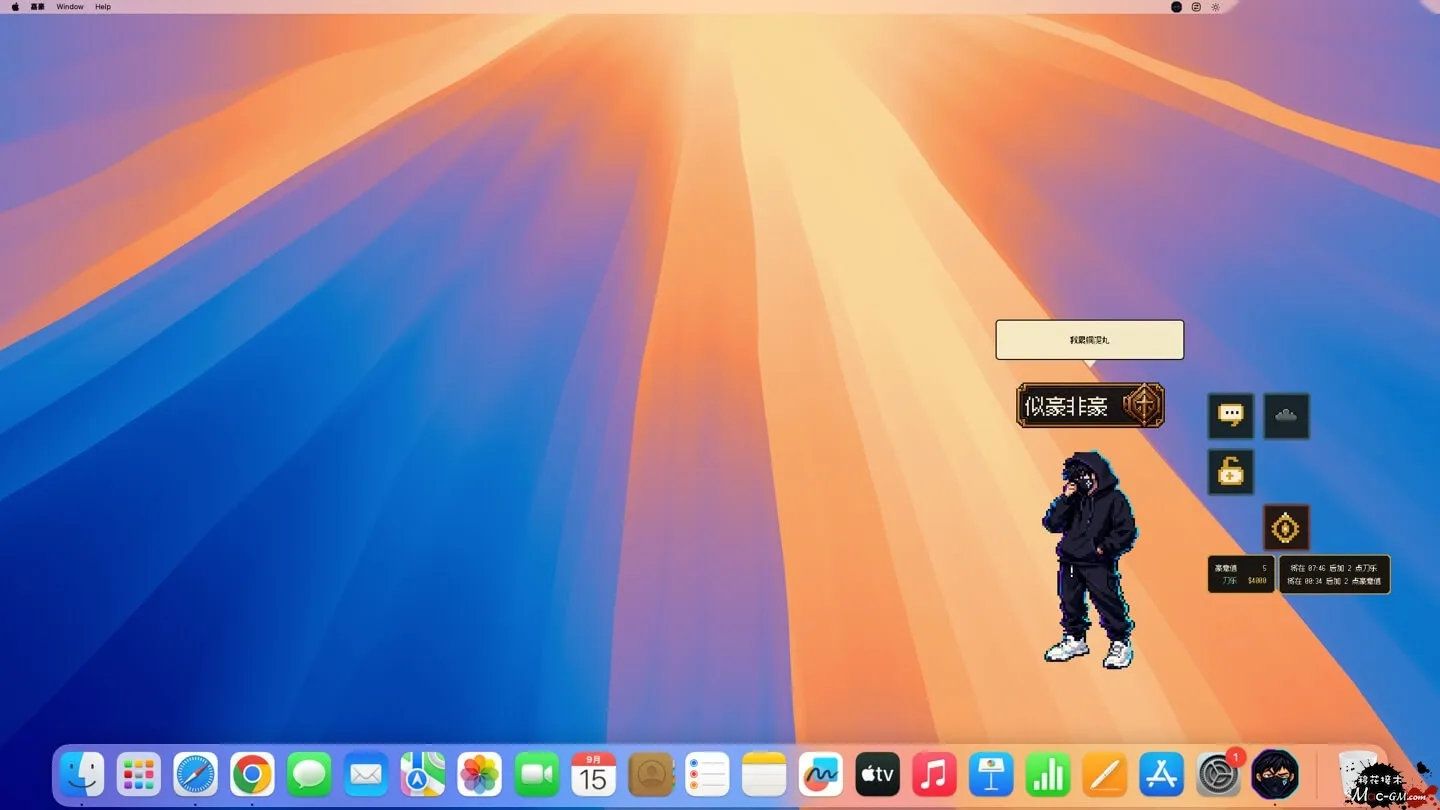Open FaceTime from the Dock

pyautogui.click(x=537, y=775)
